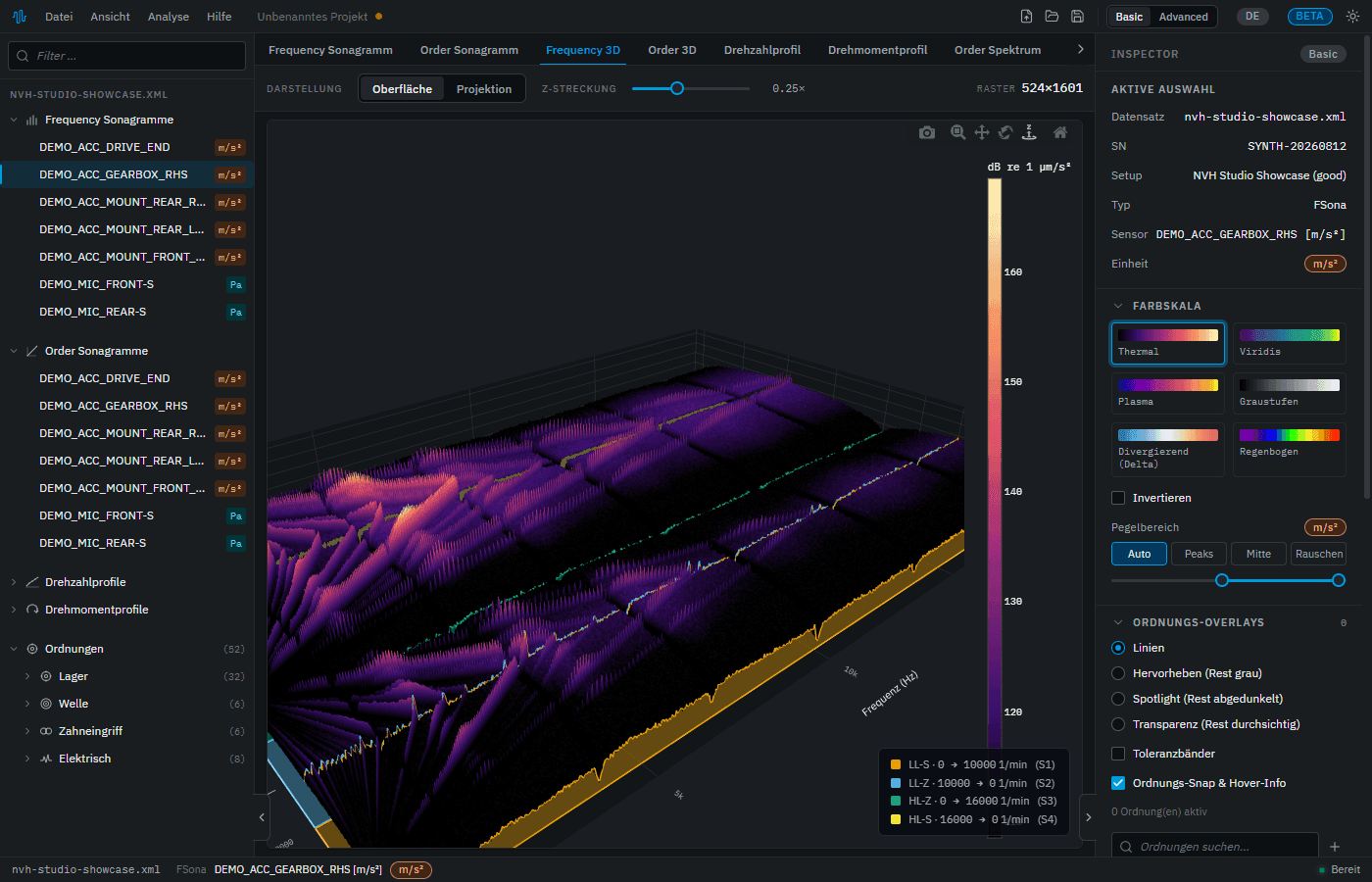Screen dimensions: 1372x882
Task: Choose the Regenbogen color scale swatch
Action: 1289,449
